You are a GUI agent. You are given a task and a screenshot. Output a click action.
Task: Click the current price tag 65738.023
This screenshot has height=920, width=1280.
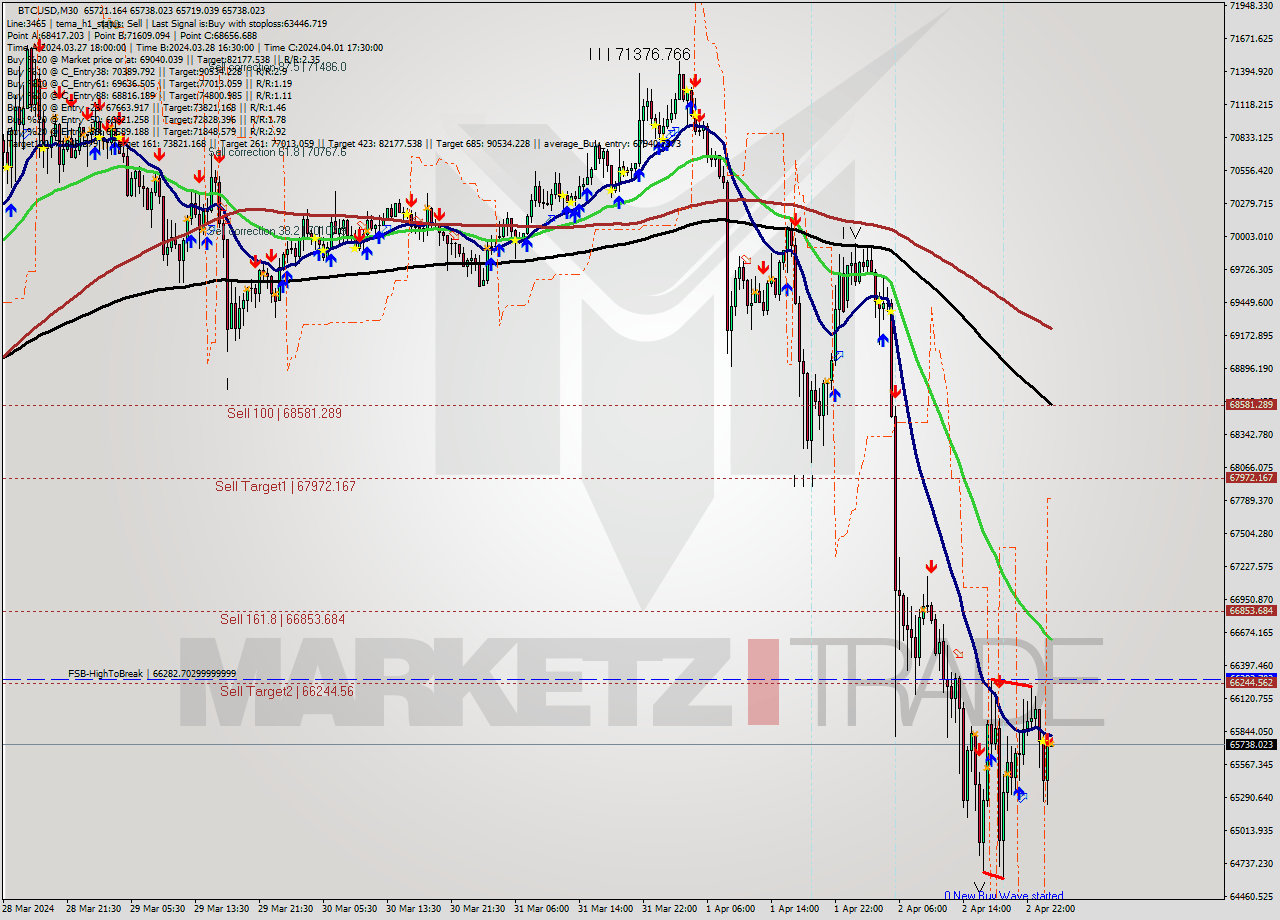point(1251,744)
